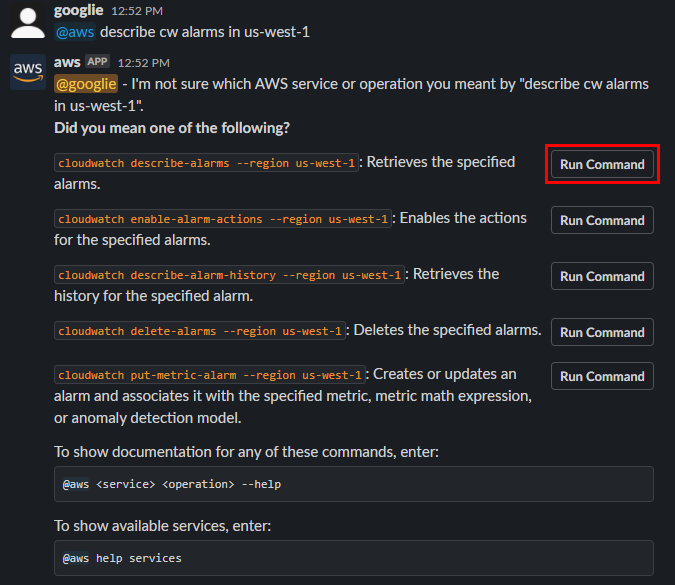
Task: Run the enable-alarm-actions command
Action: point(602,220)
